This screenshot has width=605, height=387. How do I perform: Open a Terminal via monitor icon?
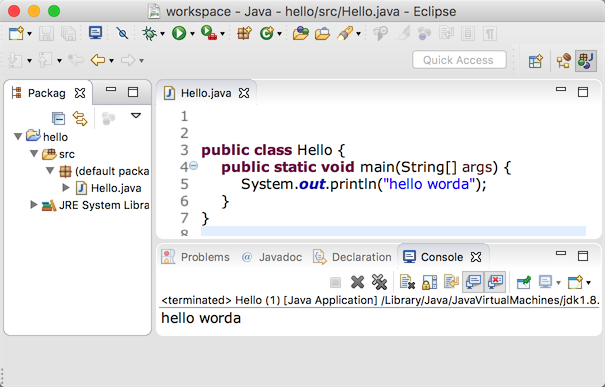[95, 33]
